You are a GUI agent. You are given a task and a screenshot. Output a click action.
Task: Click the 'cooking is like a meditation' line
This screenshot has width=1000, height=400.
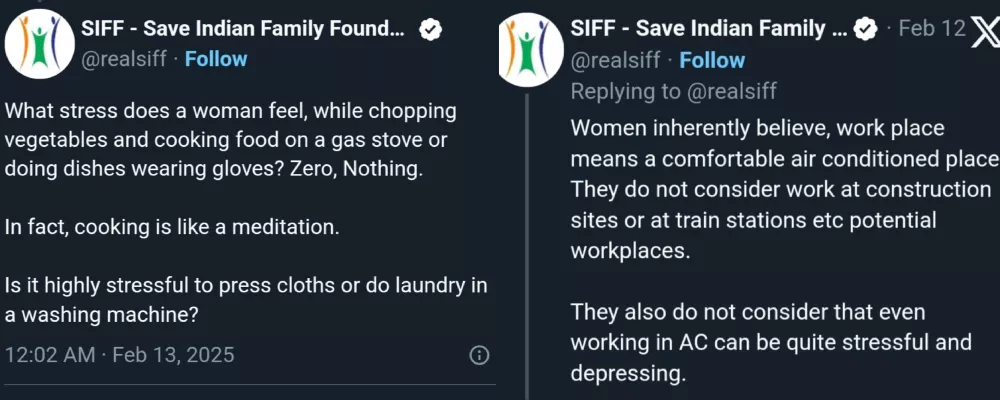(172, 227)
